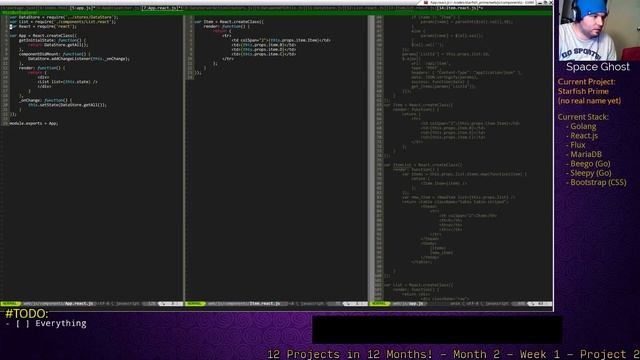Click var Item = React.createClass in middle pane
Viewport: 640px width, 360px height.
(x=229, y=22)
